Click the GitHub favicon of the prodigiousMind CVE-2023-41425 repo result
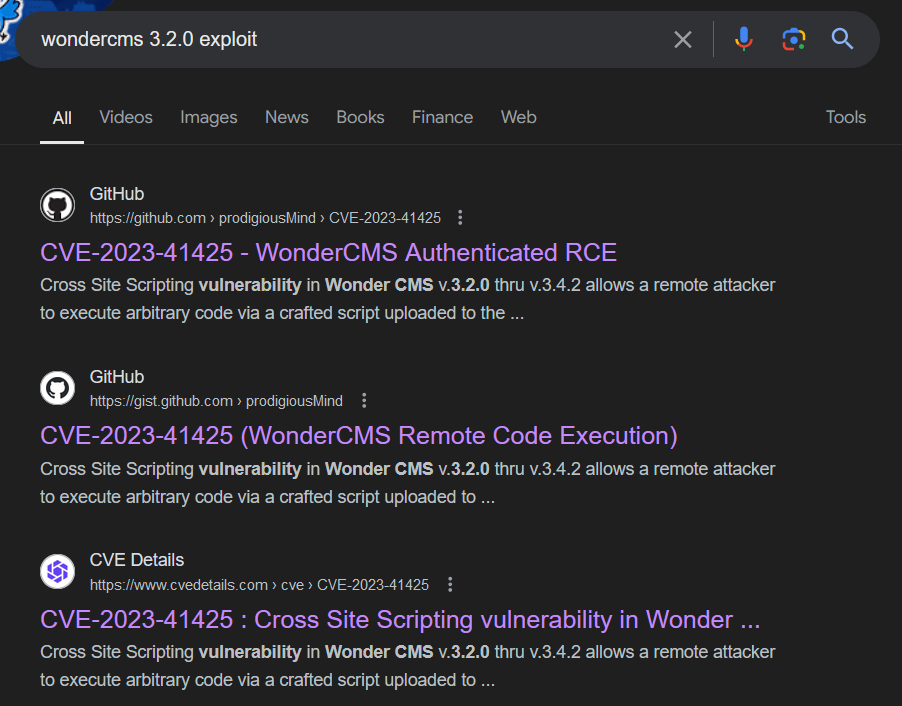The height and width of the screenshot is (706, 902). tap(58, 205)
